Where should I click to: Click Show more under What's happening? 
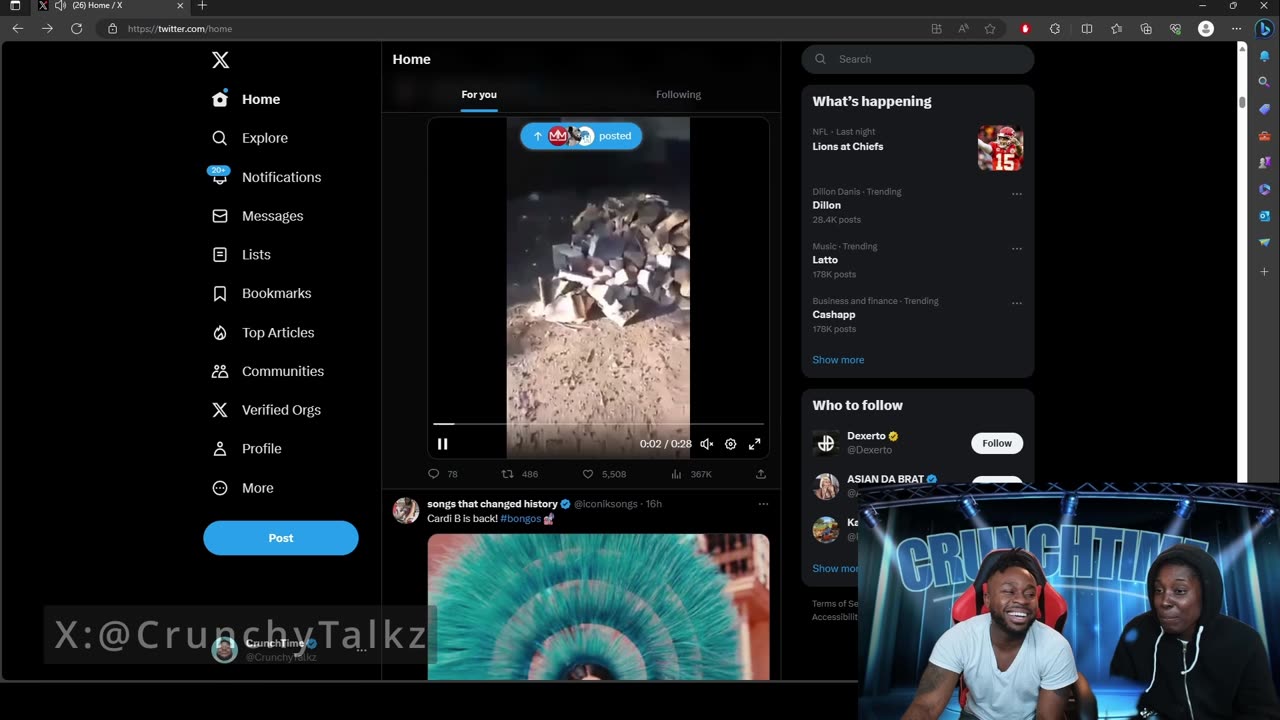[x=838, y=360]
